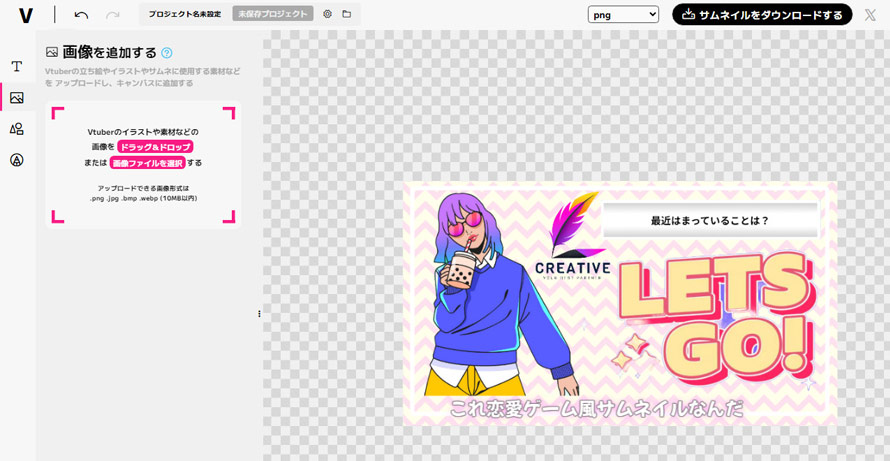Click the redo arrow

pos(113,15)
